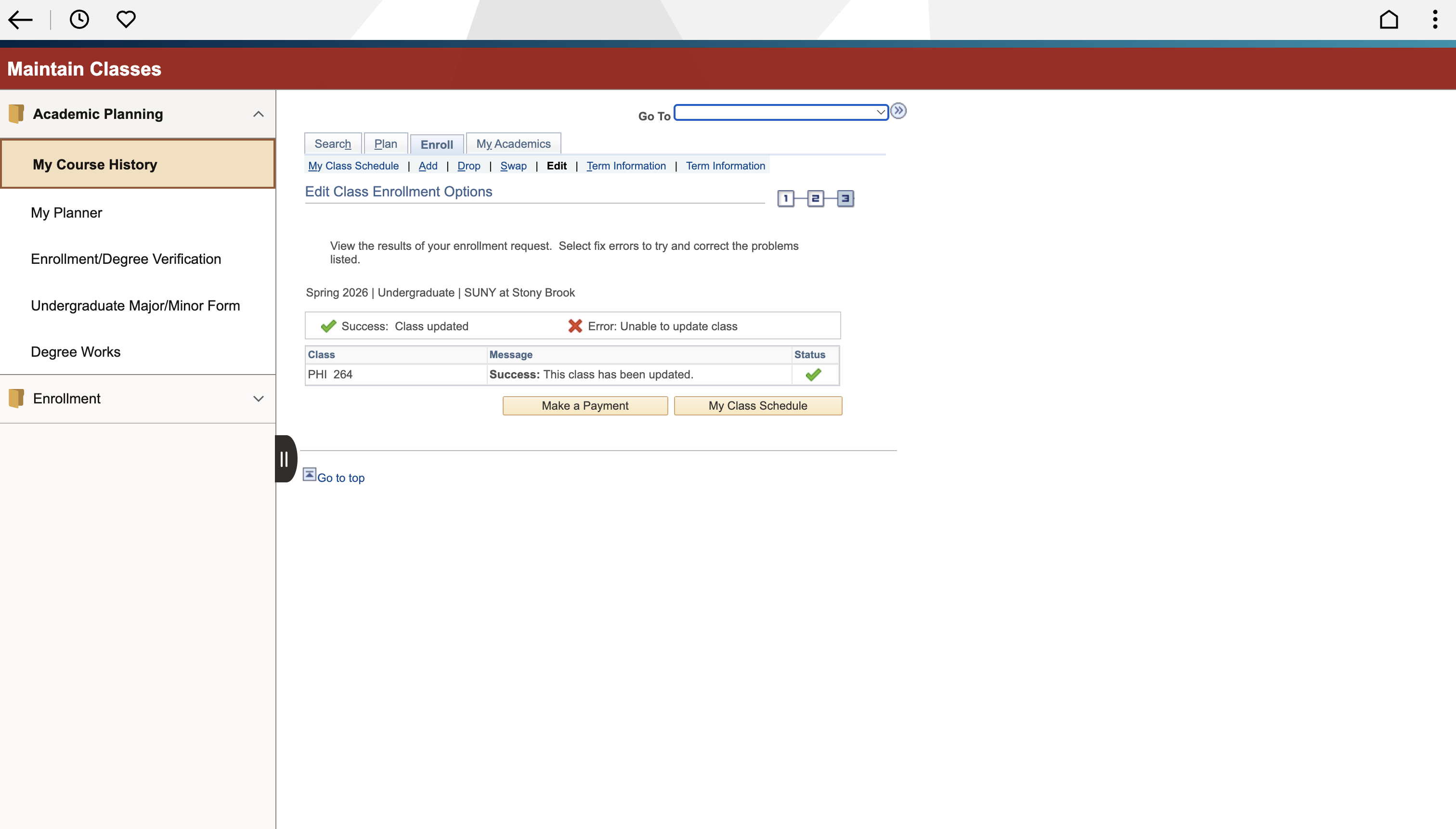Open the three-dot actions menu

(x=1435, y=20)
